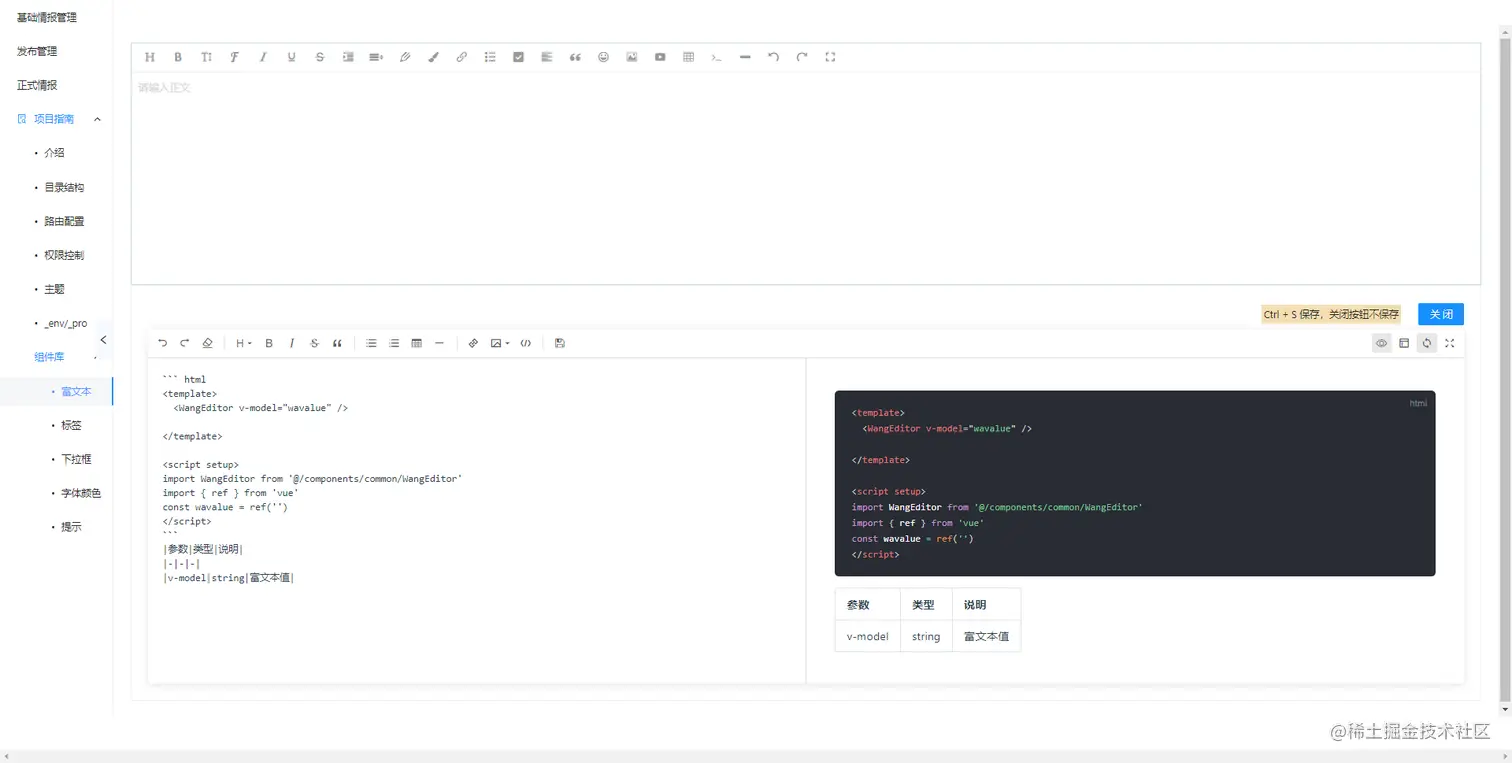
Task: Open list tool in the top WangEditor toolbar
Action: (x=490, y=57)
